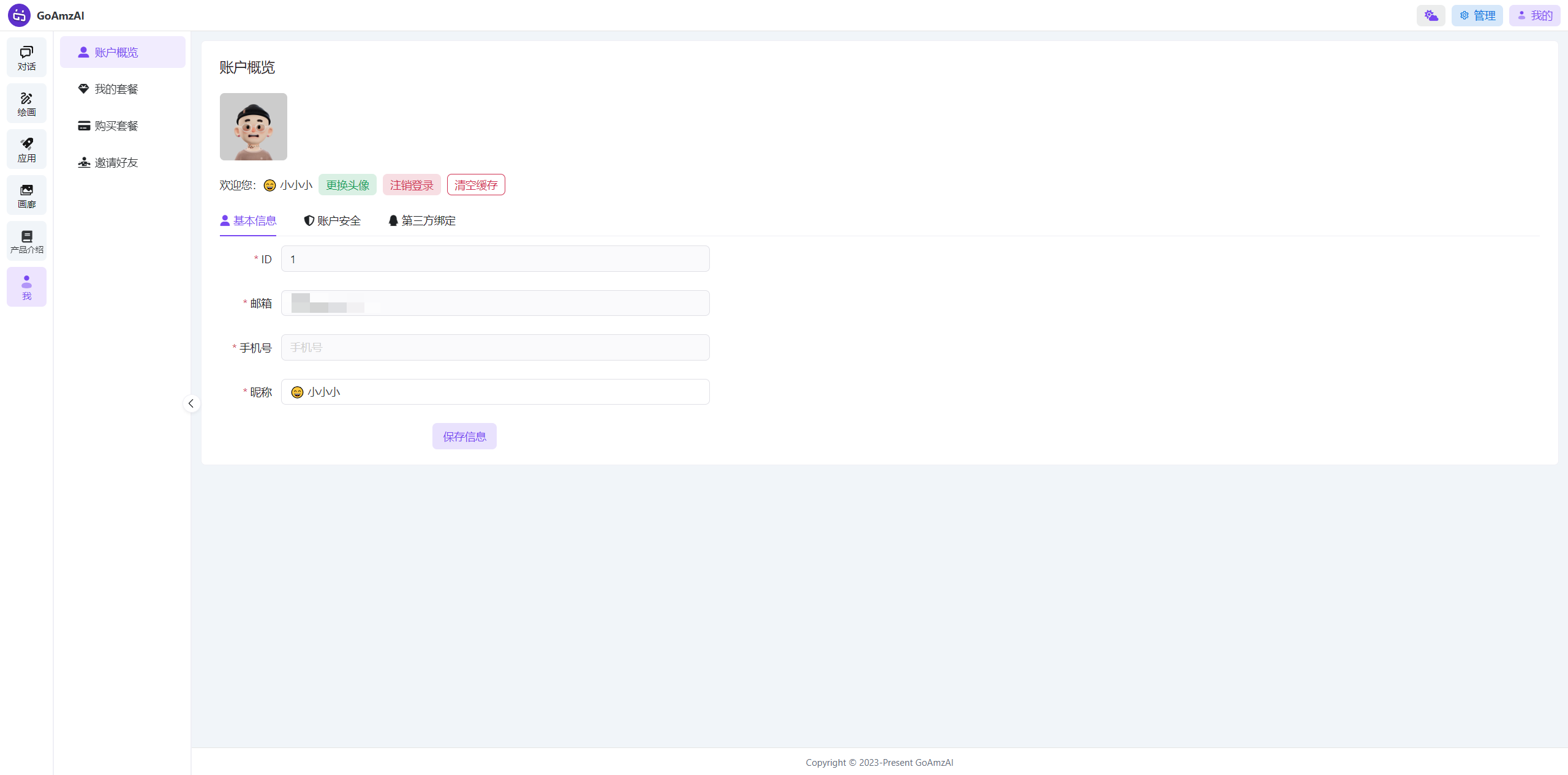1568x775 pixels.
Task: Collapse the side menu with chevron arrow
Action: tap(191, 403)
